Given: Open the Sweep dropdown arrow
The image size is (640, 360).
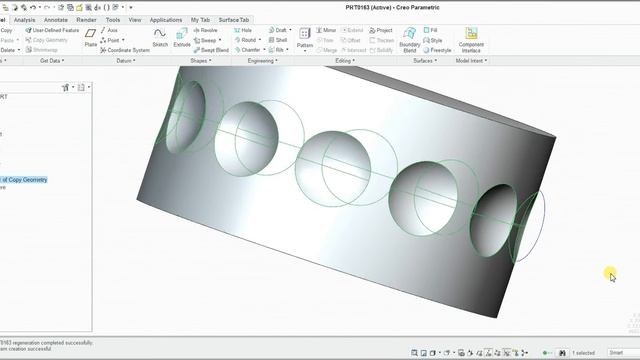Looking at the screenshot, I should [x=220, y=40].
